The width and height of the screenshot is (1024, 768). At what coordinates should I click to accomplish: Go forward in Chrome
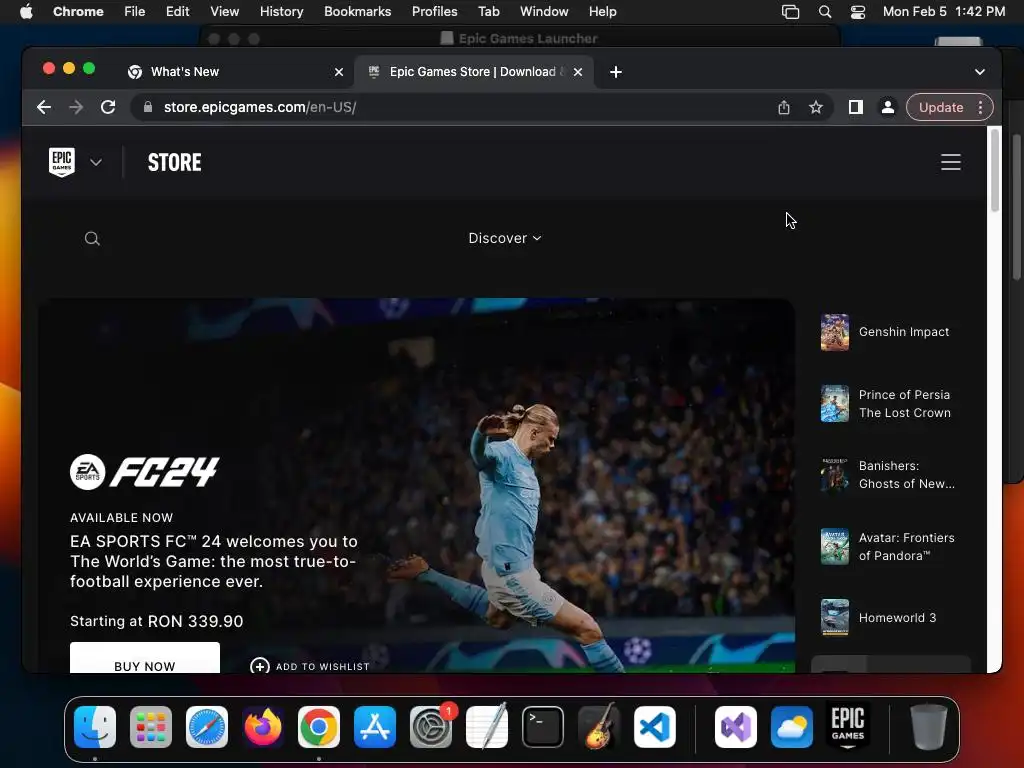(76, 107)
